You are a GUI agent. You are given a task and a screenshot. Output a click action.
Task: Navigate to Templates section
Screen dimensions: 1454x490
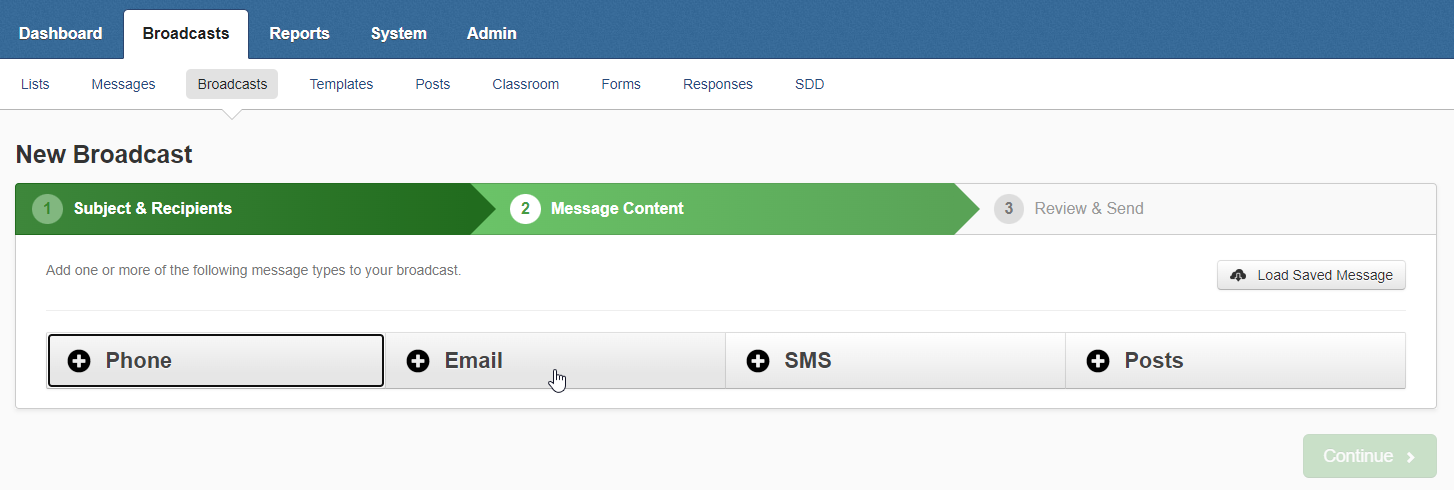tap(341, 84)
